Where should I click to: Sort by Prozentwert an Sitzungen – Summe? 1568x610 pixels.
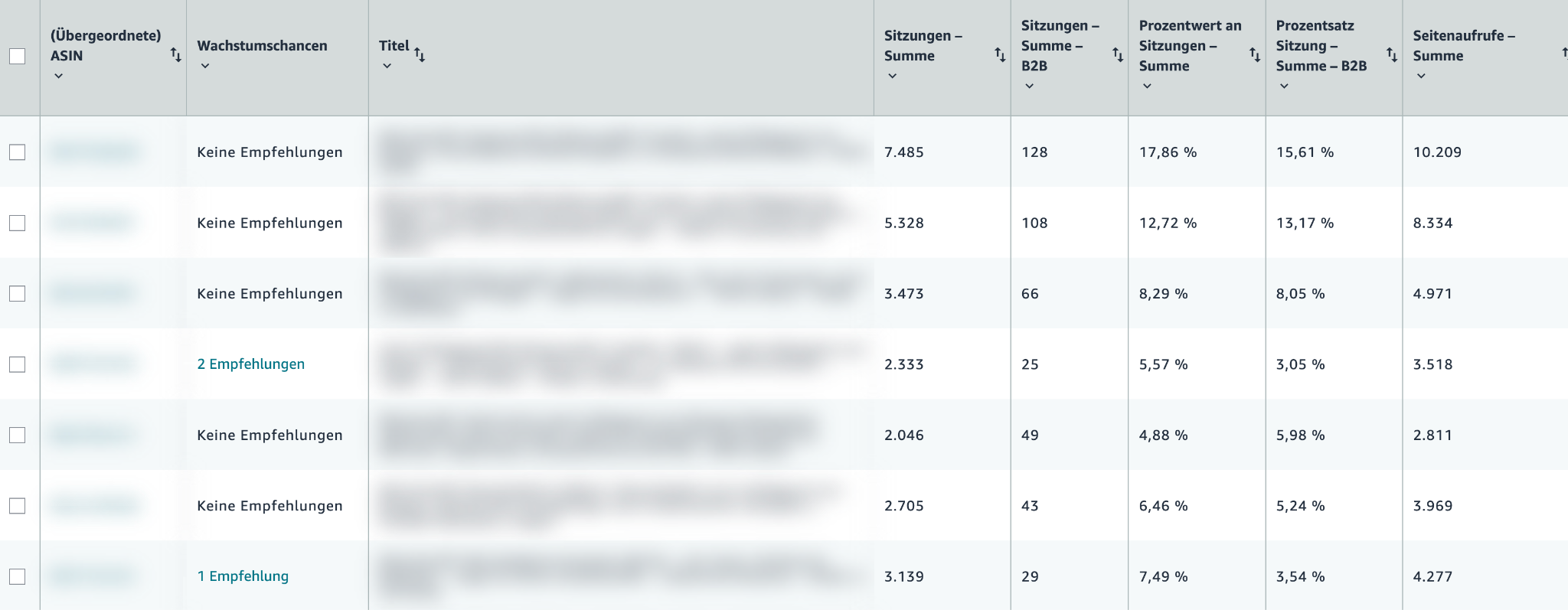click(1254, 54)
